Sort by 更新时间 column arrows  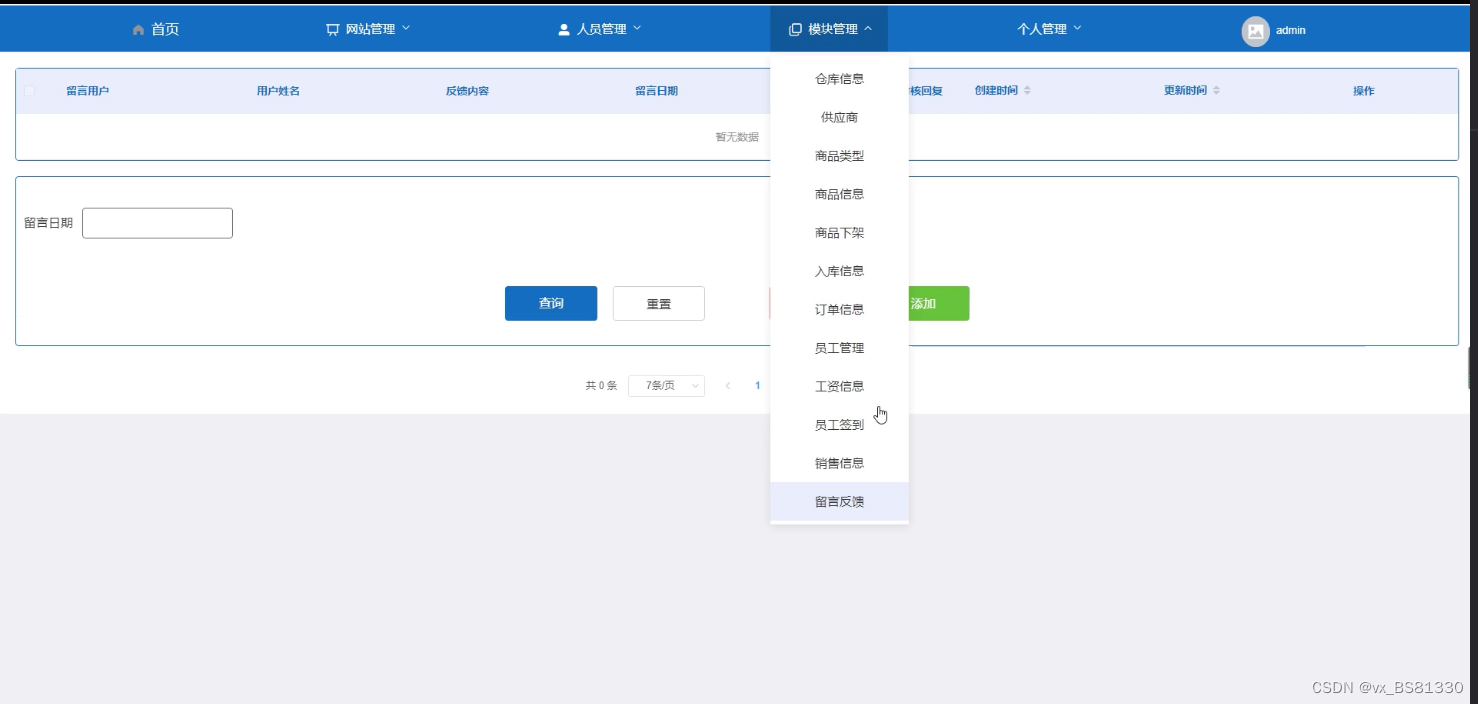(x=1216, y=91)
